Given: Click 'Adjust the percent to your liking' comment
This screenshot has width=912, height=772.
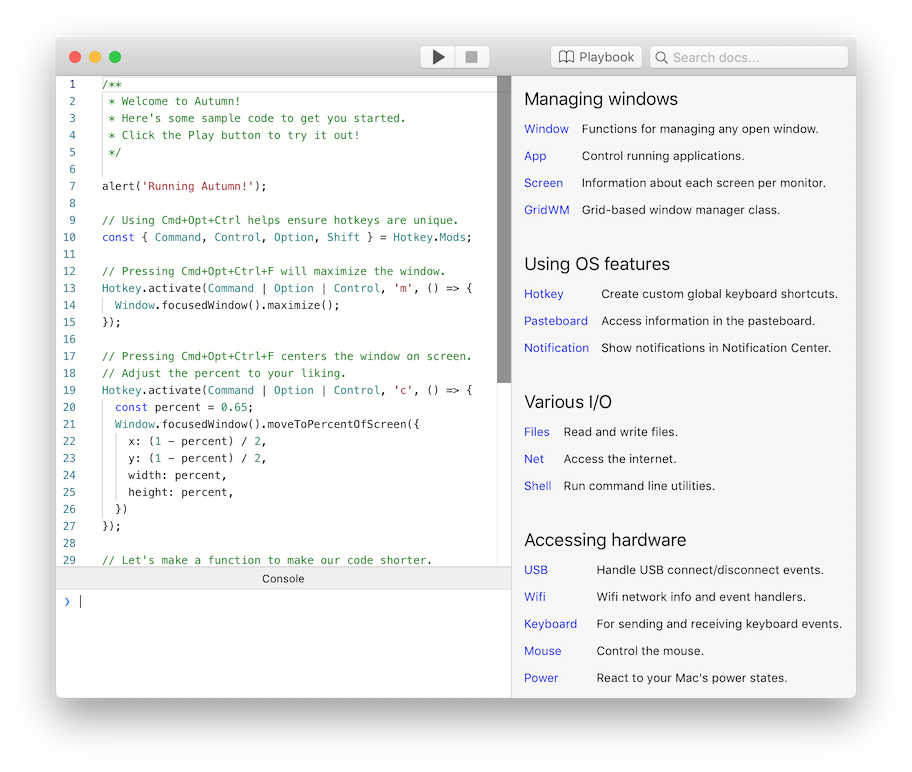Looking at the screenshot, I should pos(224,373).
